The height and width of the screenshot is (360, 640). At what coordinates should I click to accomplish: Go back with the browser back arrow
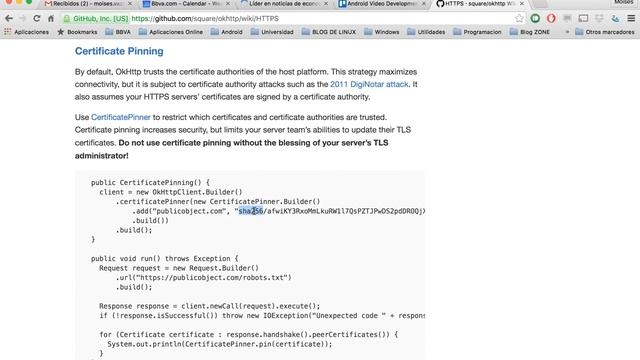point(9,18)
